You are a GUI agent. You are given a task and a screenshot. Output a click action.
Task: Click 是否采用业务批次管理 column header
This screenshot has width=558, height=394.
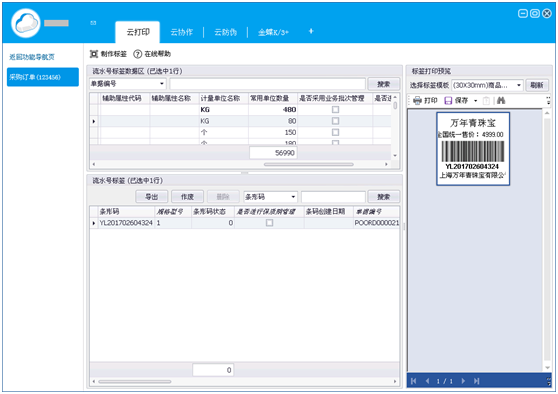335,98
